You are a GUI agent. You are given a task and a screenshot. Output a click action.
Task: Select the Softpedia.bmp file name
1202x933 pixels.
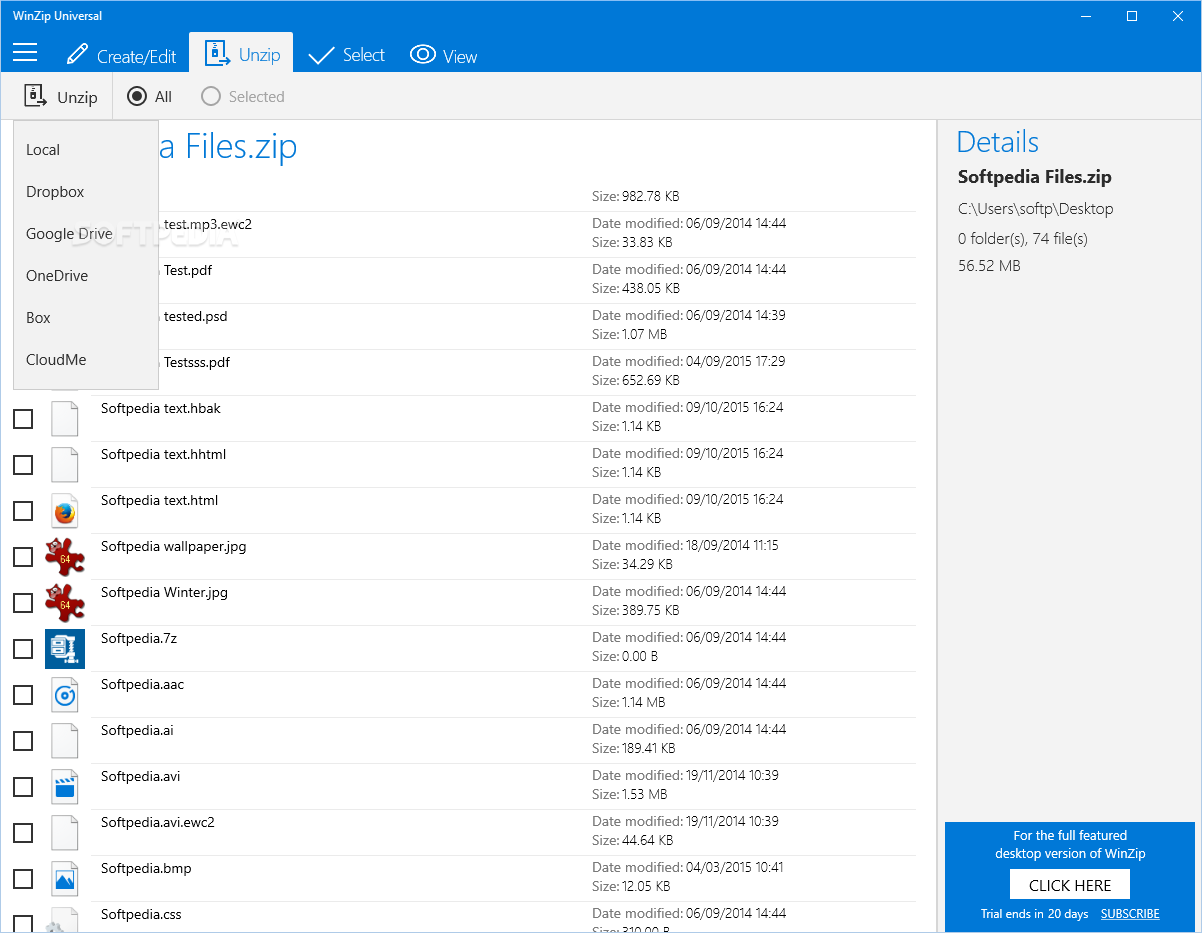tap(146, 868)
